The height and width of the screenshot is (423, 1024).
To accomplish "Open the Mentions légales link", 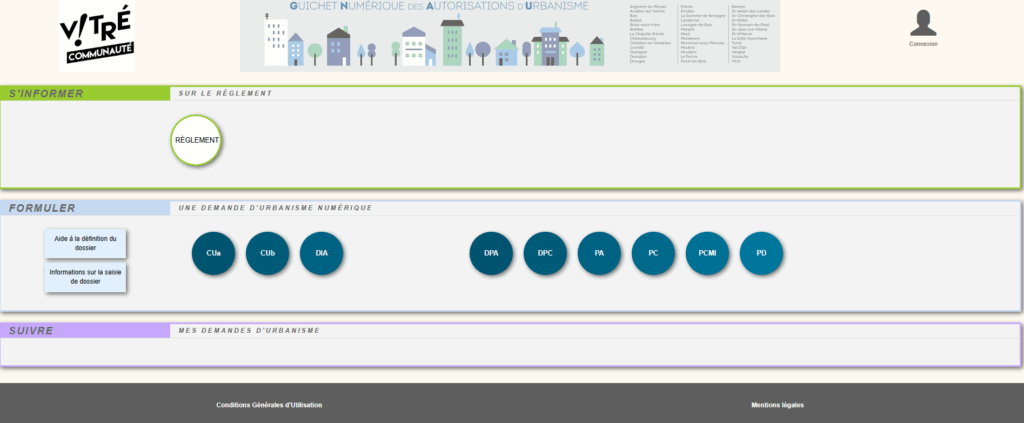I will point(777,405).
